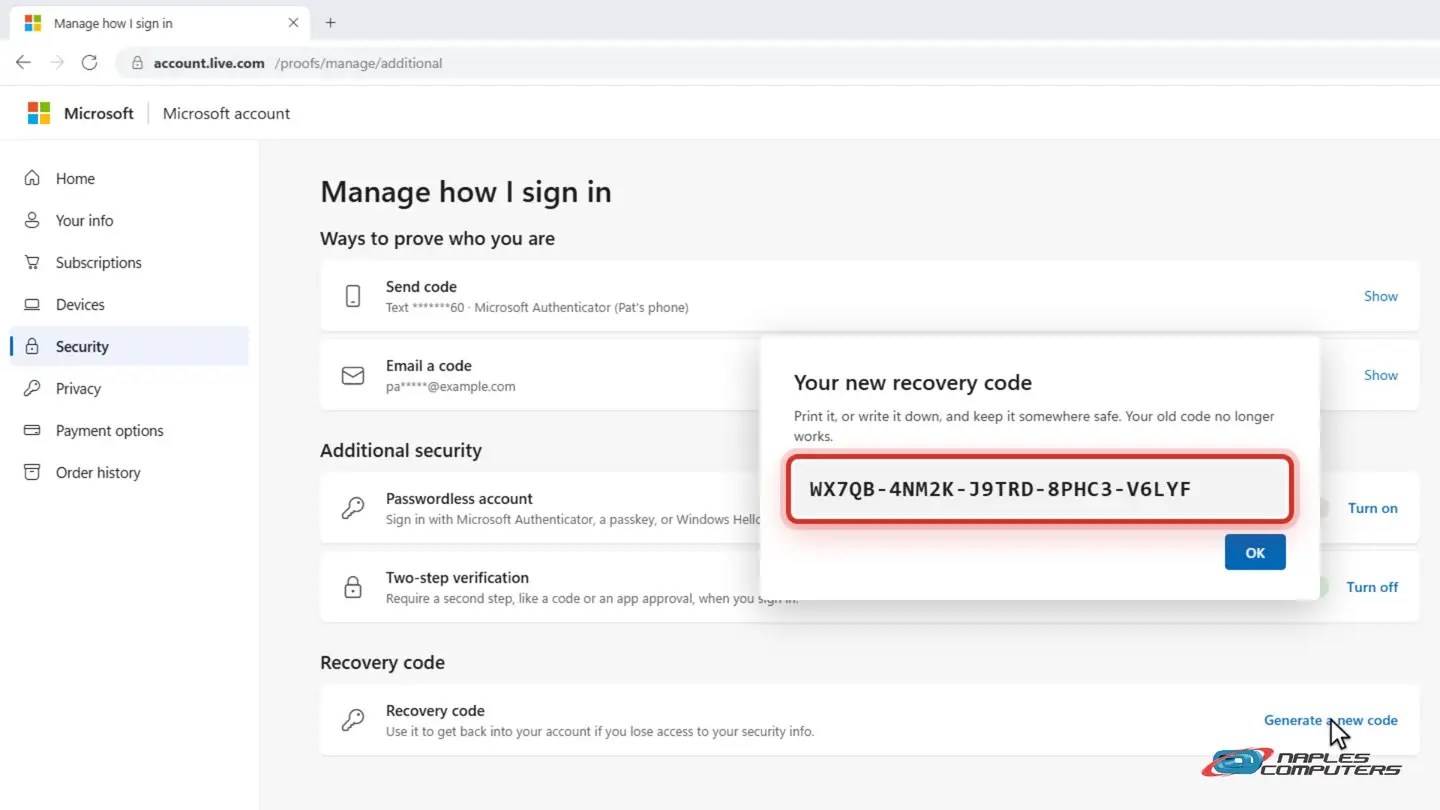Image resolution: width=1440 pixels, height=810 pixels.
Task: Click the Passwordless account row title
Action: pyautogui.click(x=459, y=498)
